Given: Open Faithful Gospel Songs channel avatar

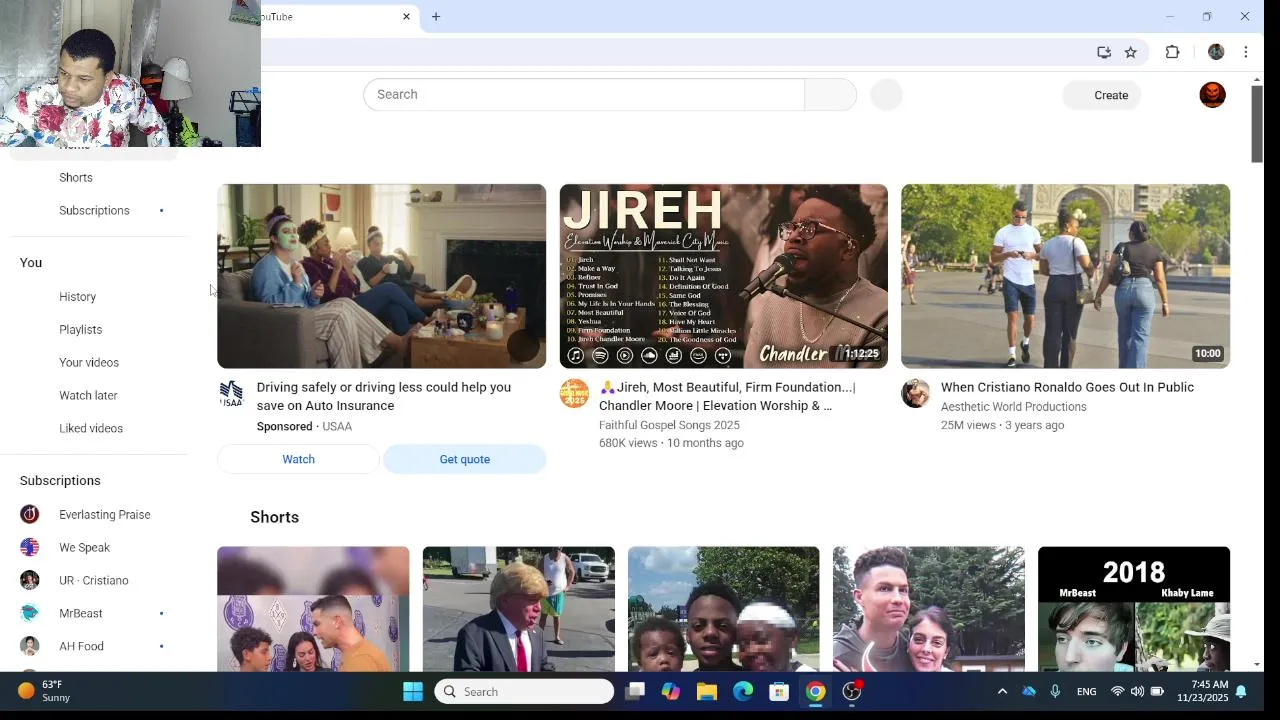Looking at the screenshot, I should pos(574,393).
